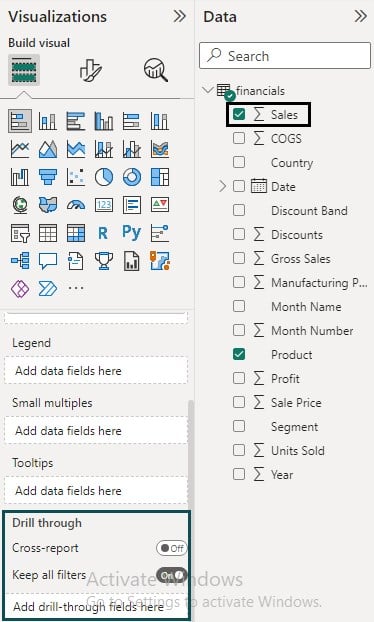Check the Gross Sales field
The image size is (374, 622).
pos(239,258)
